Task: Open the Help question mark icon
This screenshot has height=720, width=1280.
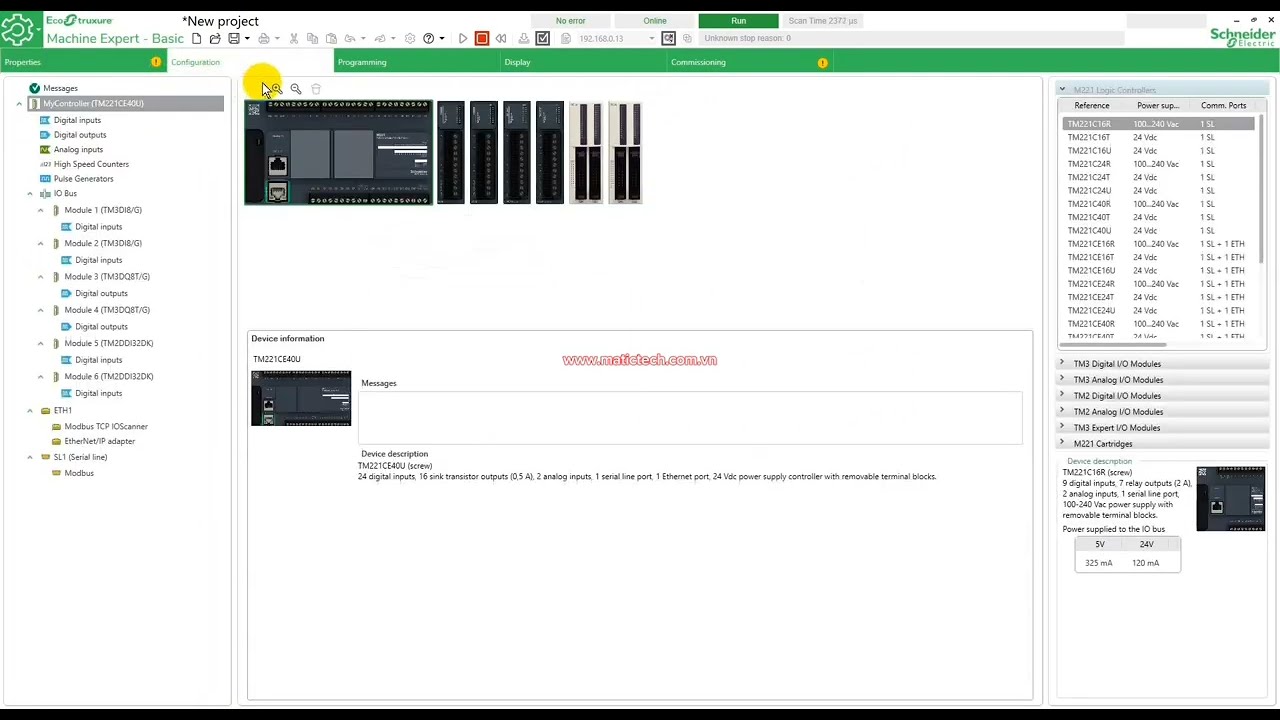Action: 429,38
